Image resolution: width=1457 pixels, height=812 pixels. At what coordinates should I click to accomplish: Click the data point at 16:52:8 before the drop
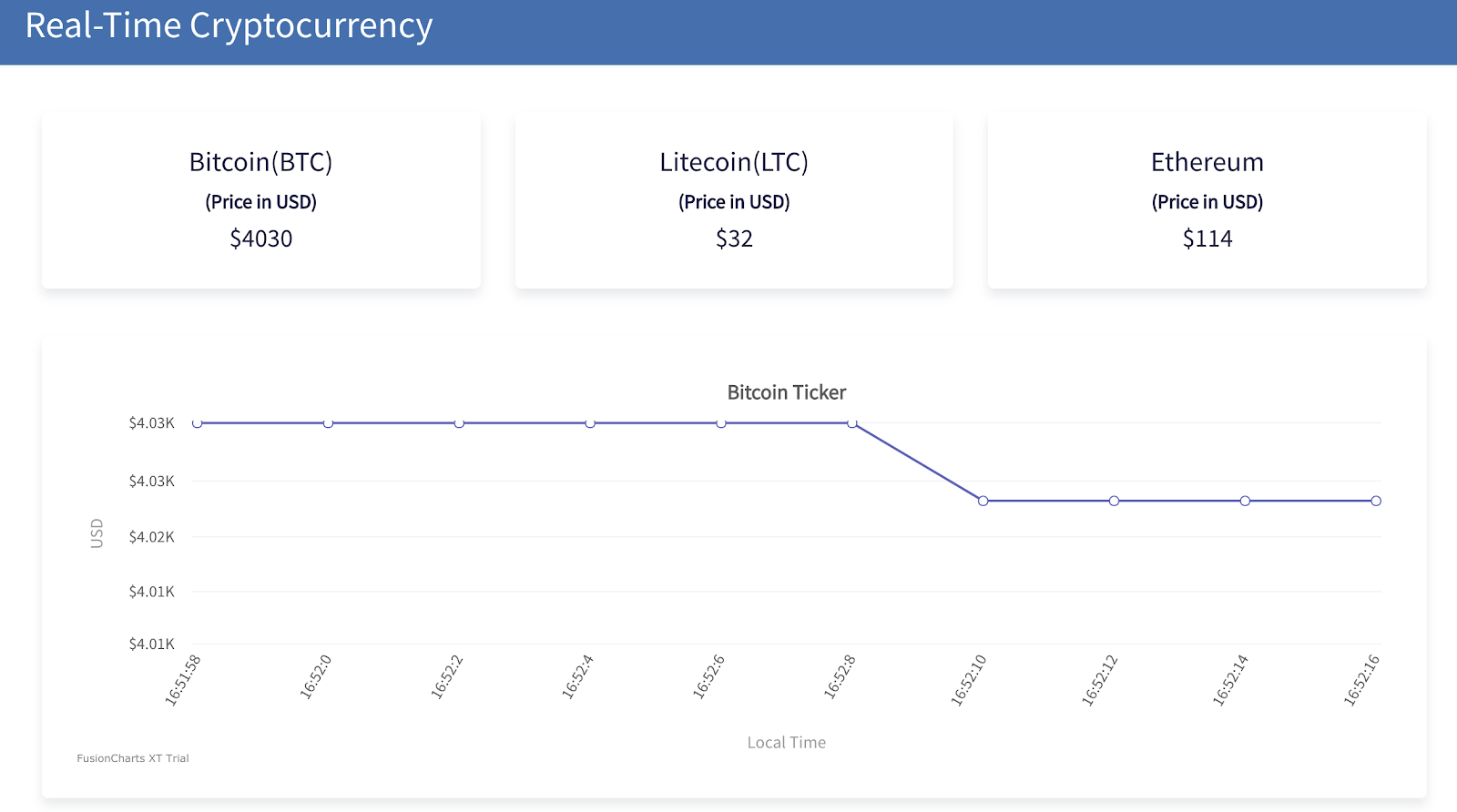click(x=852, y=423)
